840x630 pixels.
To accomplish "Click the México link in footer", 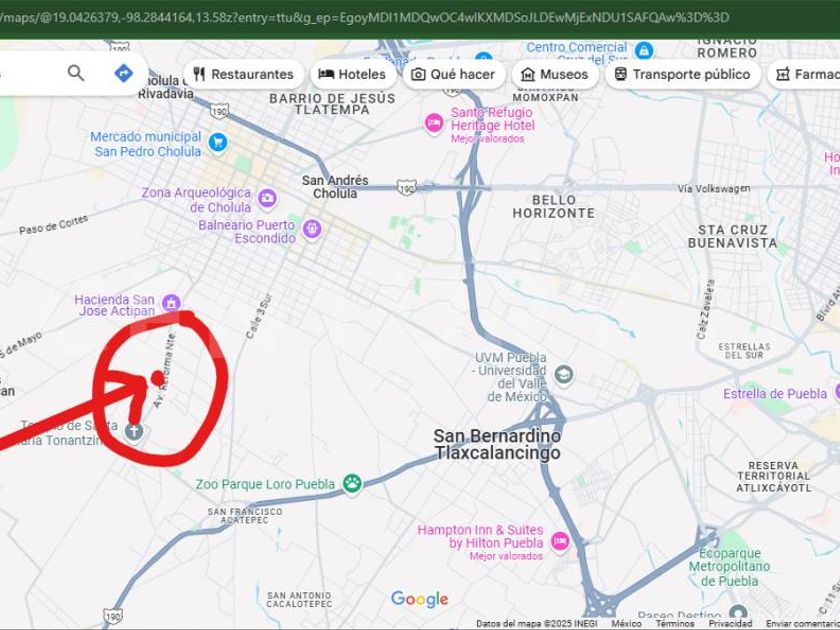I will click(x=626, y=624).
